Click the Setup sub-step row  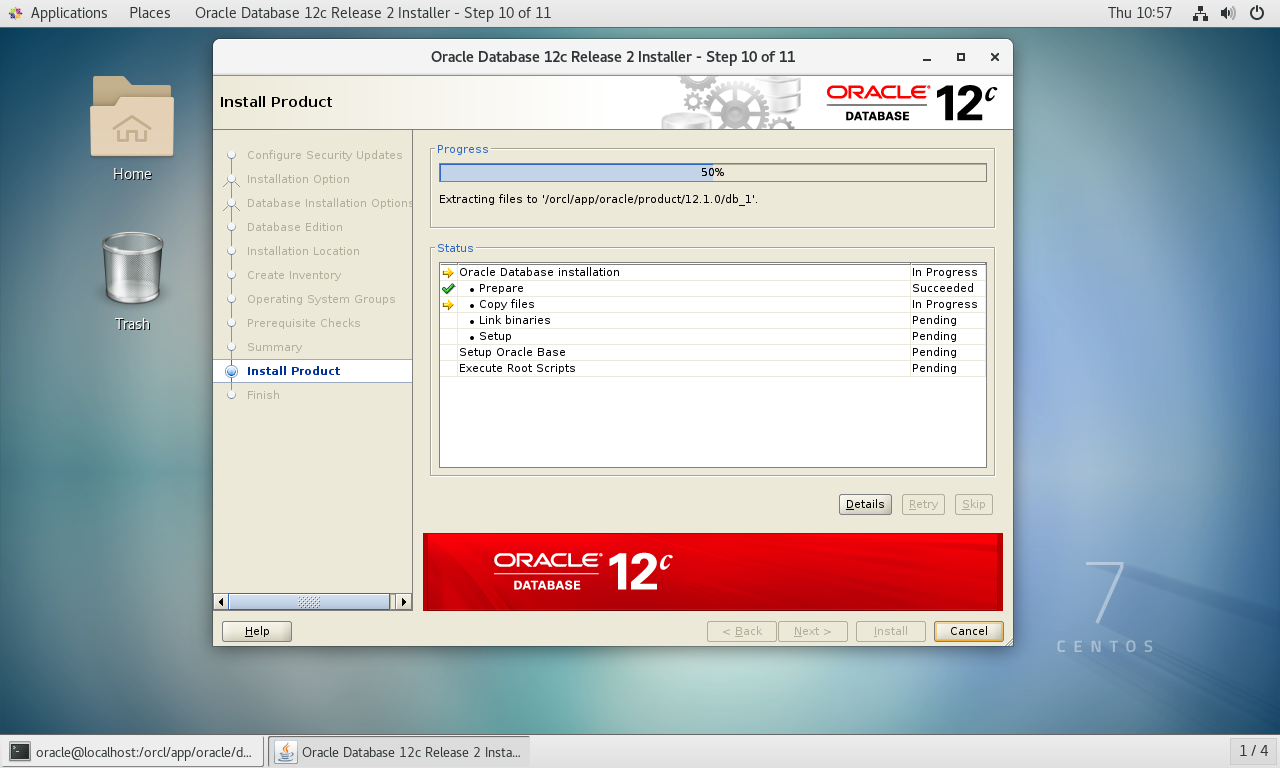pos(713,336)
